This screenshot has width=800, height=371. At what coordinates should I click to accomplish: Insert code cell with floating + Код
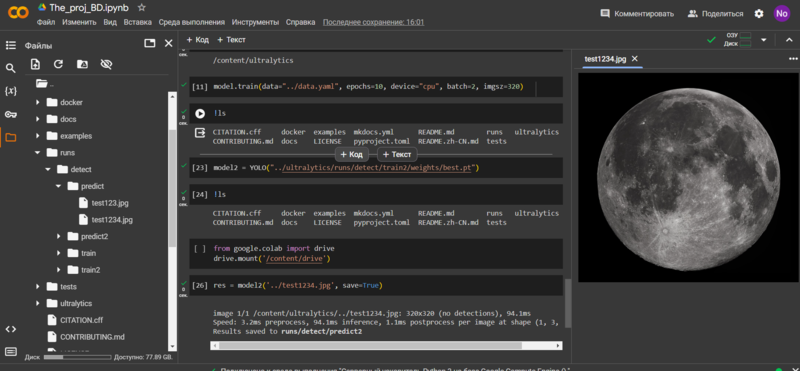tap(351, 154)
